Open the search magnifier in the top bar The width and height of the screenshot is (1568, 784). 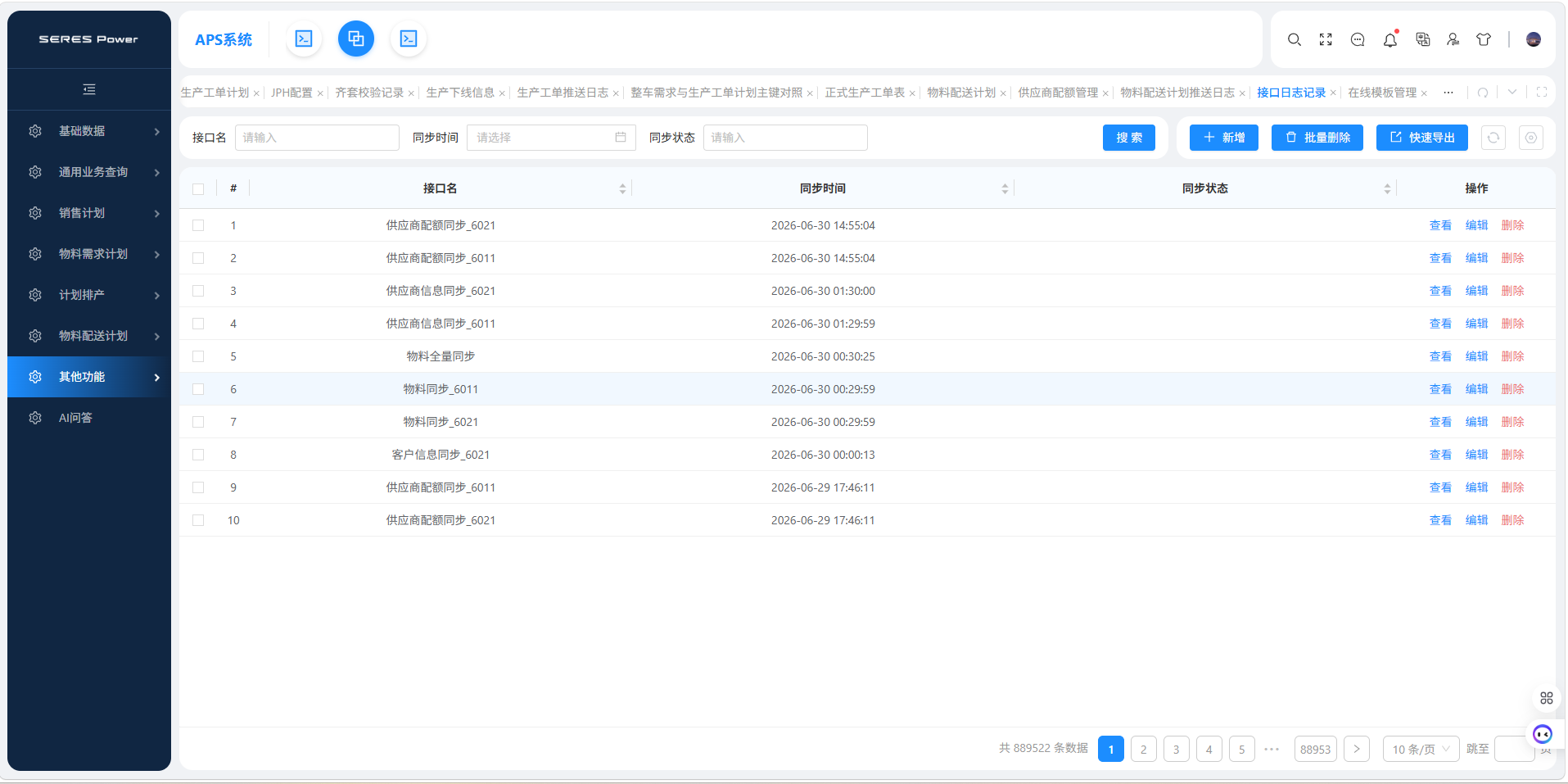(1295, 39)
